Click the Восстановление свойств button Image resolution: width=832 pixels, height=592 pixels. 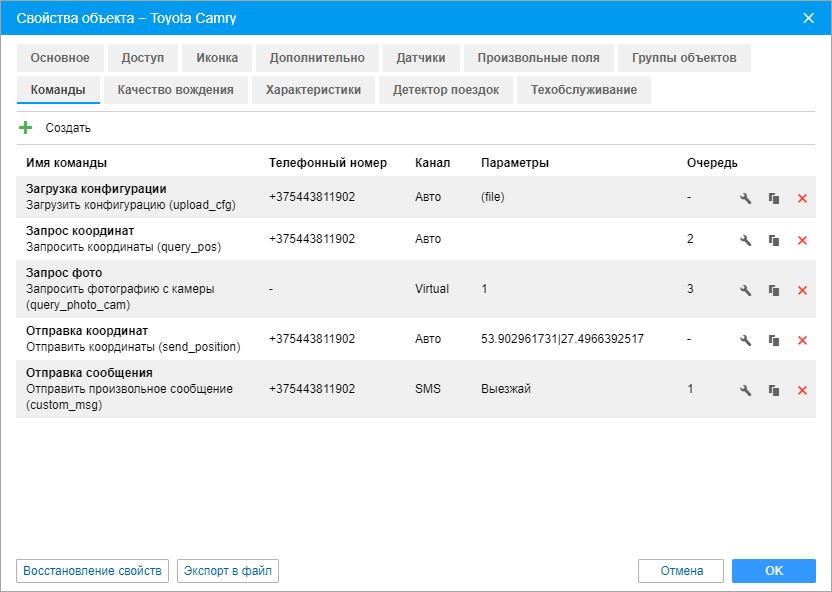(93, 571)
